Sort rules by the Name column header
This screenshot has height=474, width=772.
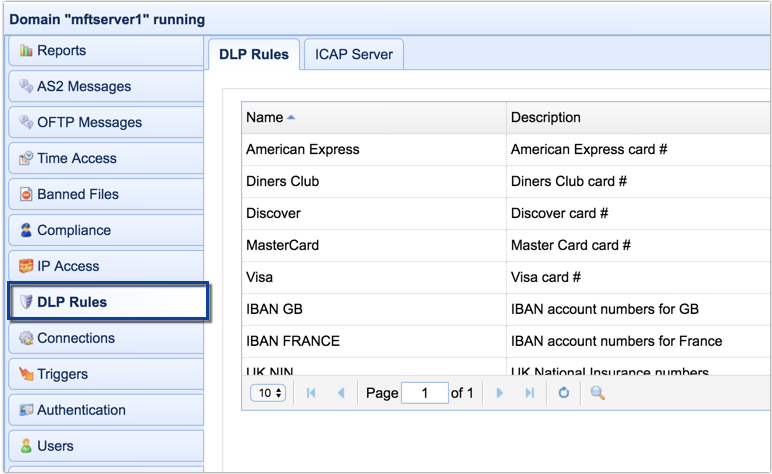click(374, 117)
